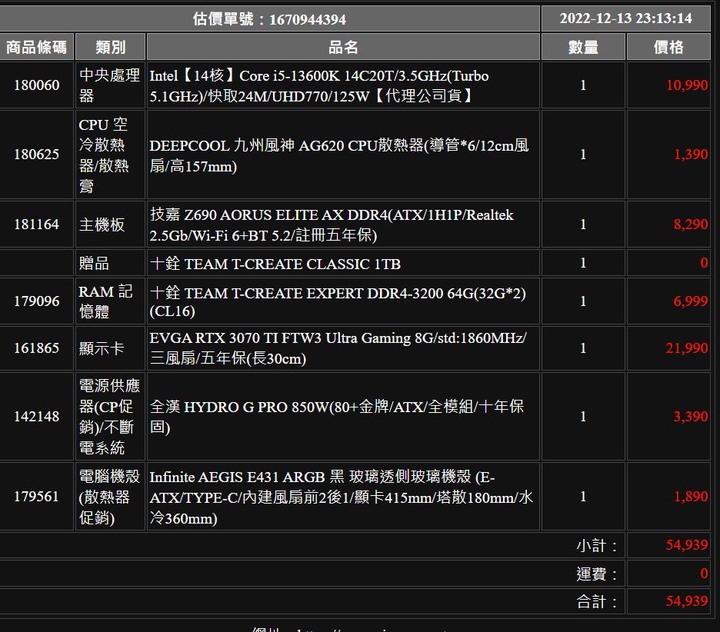720x632 pixels.
Task: Click the quantity cell in the 贈品 row
Action: click(x=583, y=263)
